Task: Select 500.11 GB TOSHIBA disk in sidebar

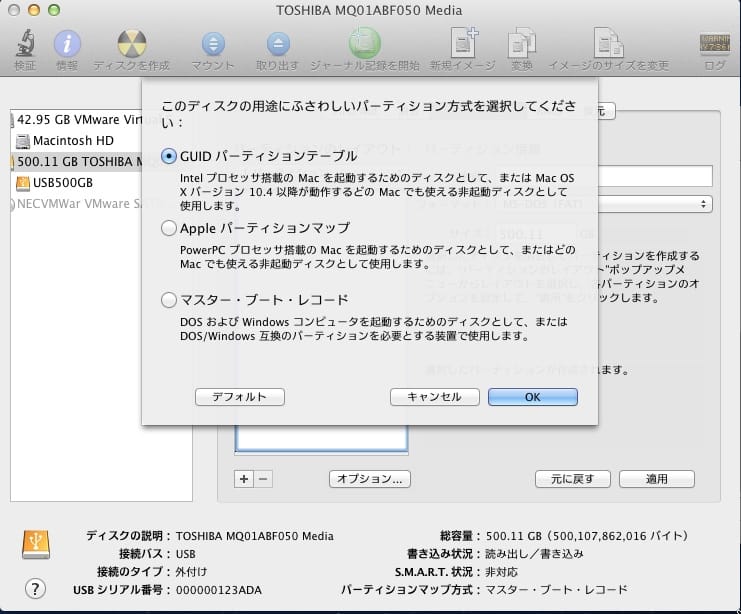Action: coord(76,162)
